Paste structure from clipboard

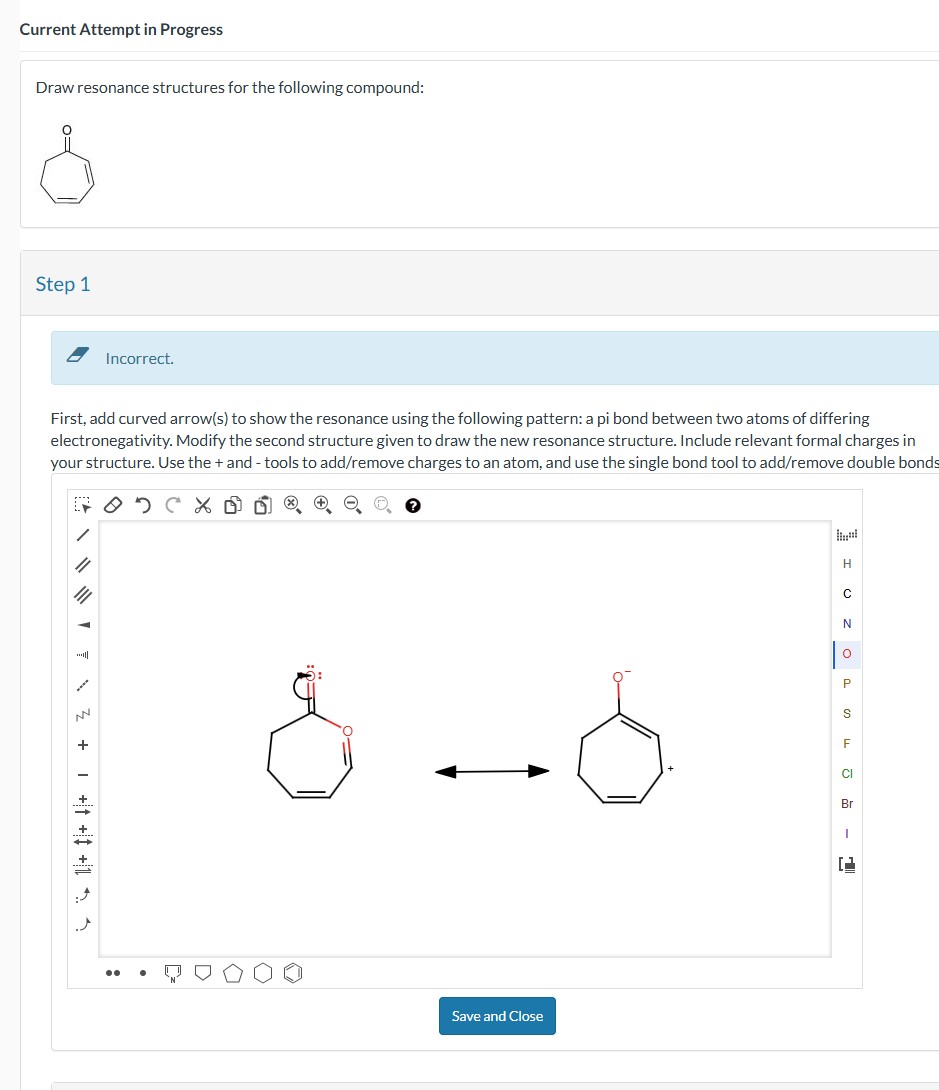pos(262,505)
